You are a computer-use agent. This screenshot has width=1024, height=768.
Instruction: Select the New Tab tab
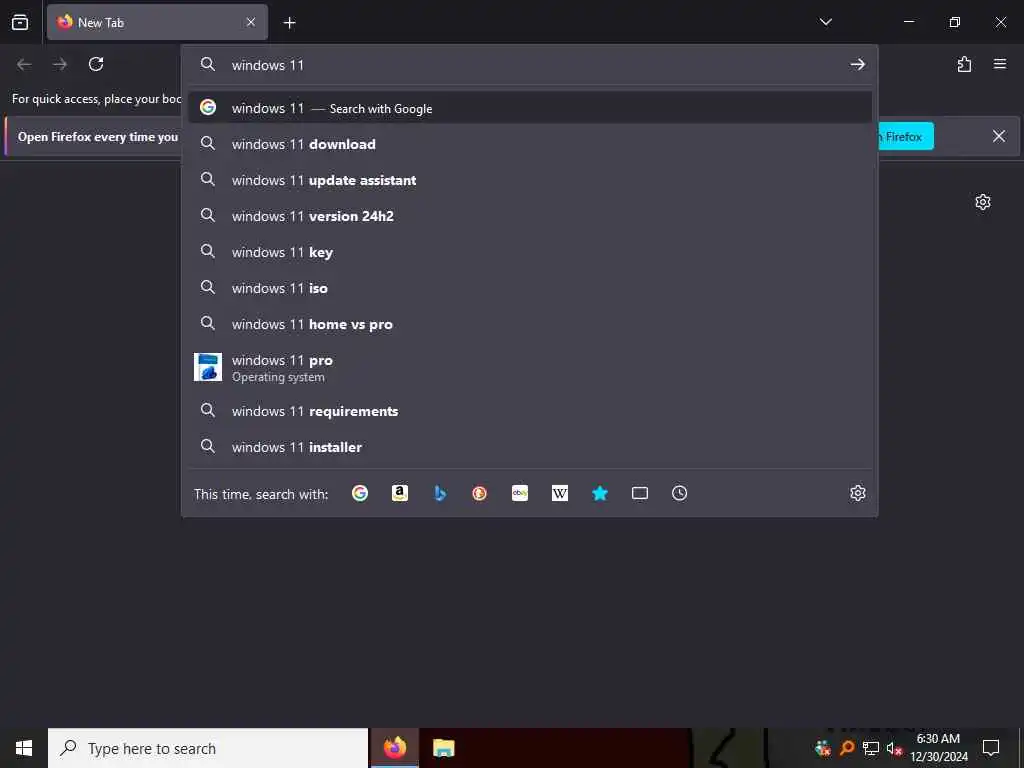pyautogui.click(x=157, y=22)
